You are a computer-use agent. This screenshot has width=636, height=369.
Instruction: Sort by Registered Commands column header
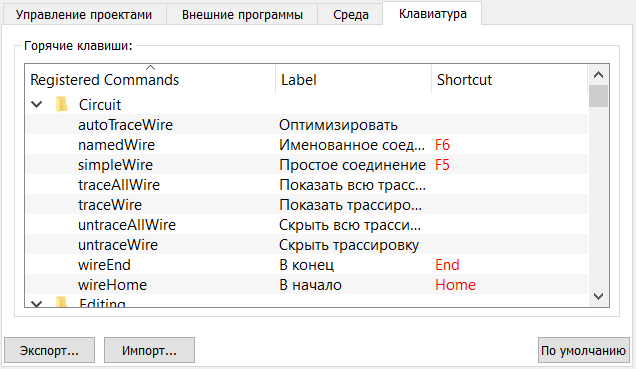150,79
